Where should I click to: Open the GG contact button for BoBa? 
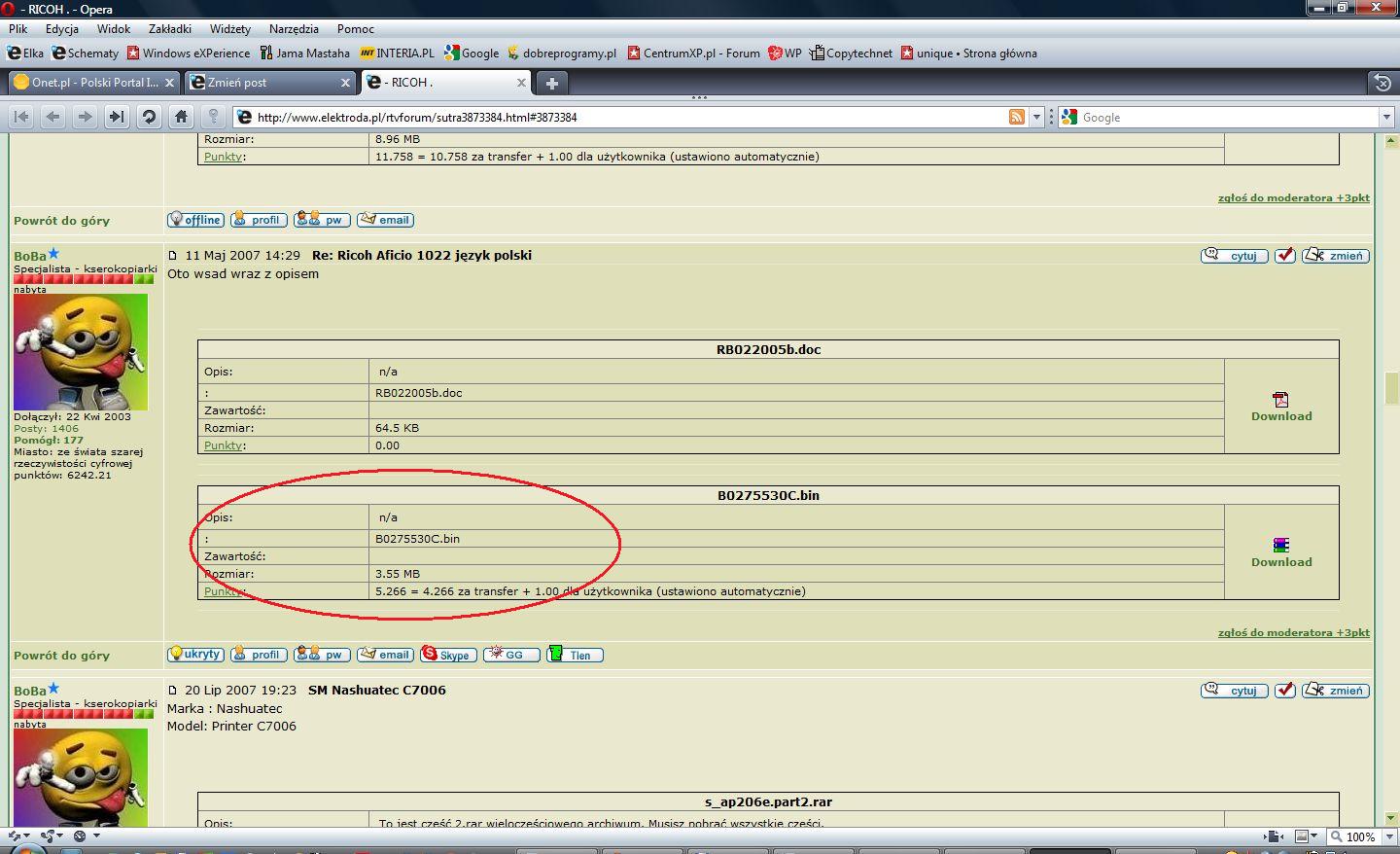pyautogui.click(x=511, y=655)
